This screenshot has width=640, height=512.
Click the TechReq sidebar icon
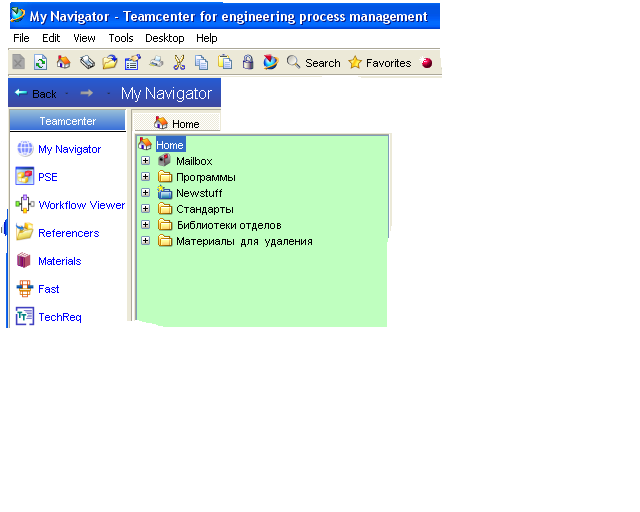(24, 316)
